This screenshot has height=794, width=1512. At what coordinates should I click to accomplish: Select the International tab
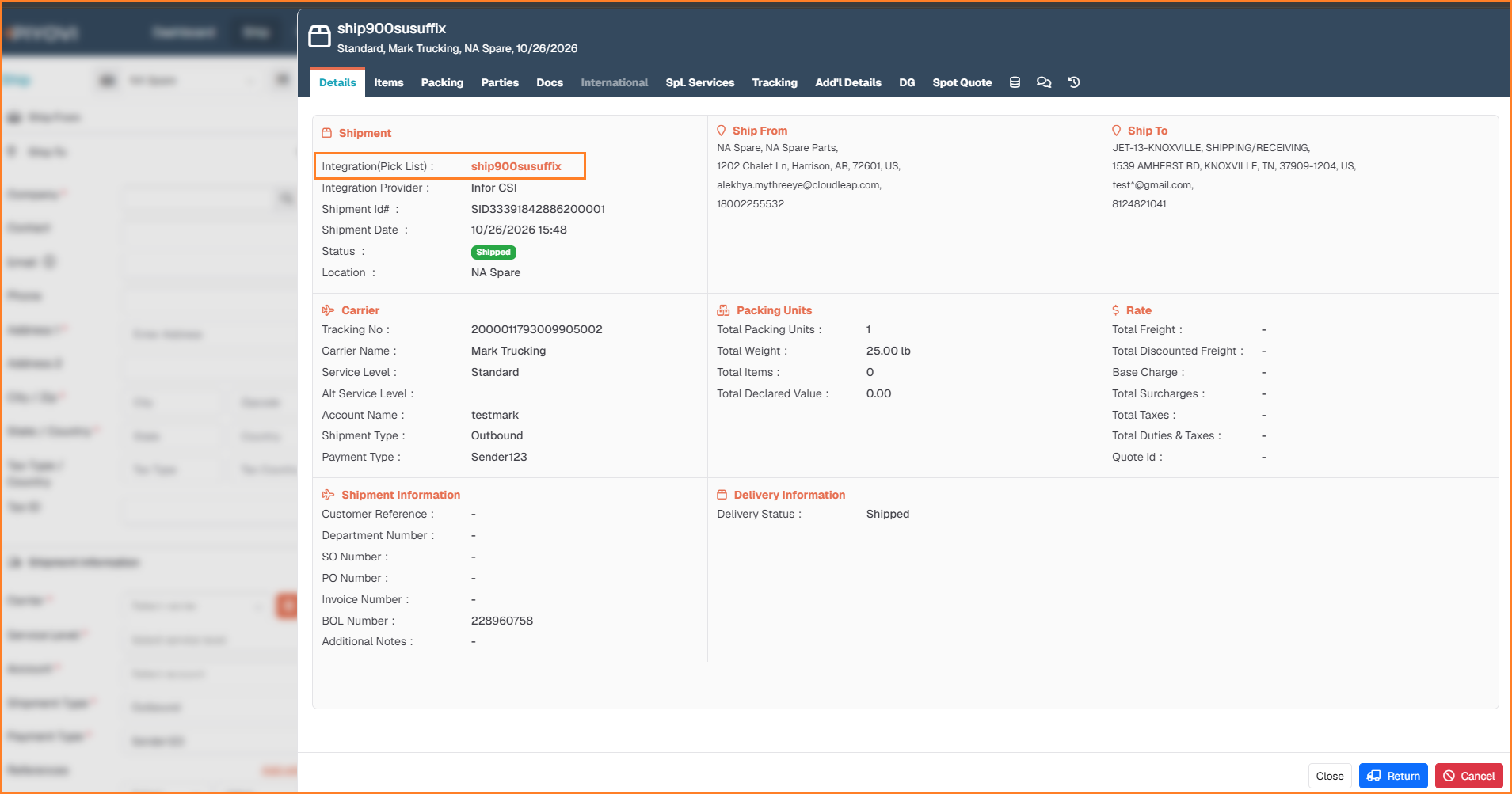coord(615,82)
